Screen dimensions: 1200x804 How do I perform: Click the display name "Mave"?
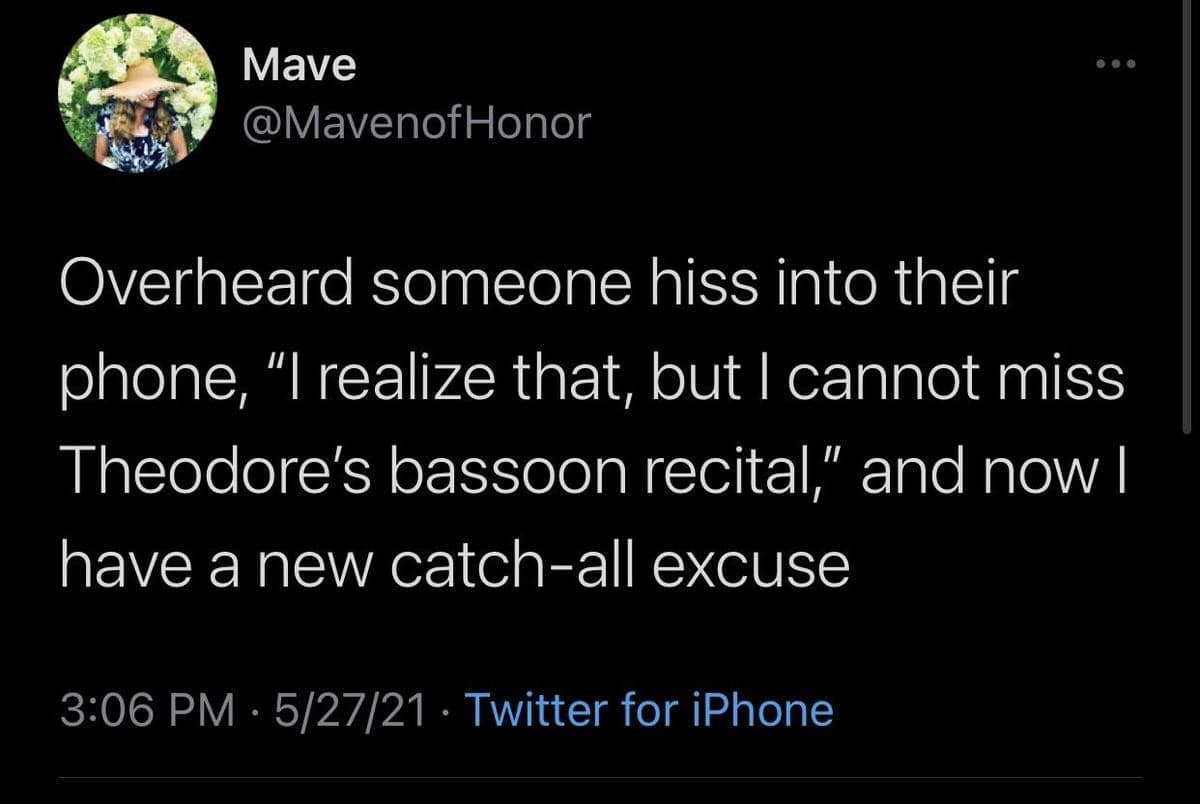[298, 66]
